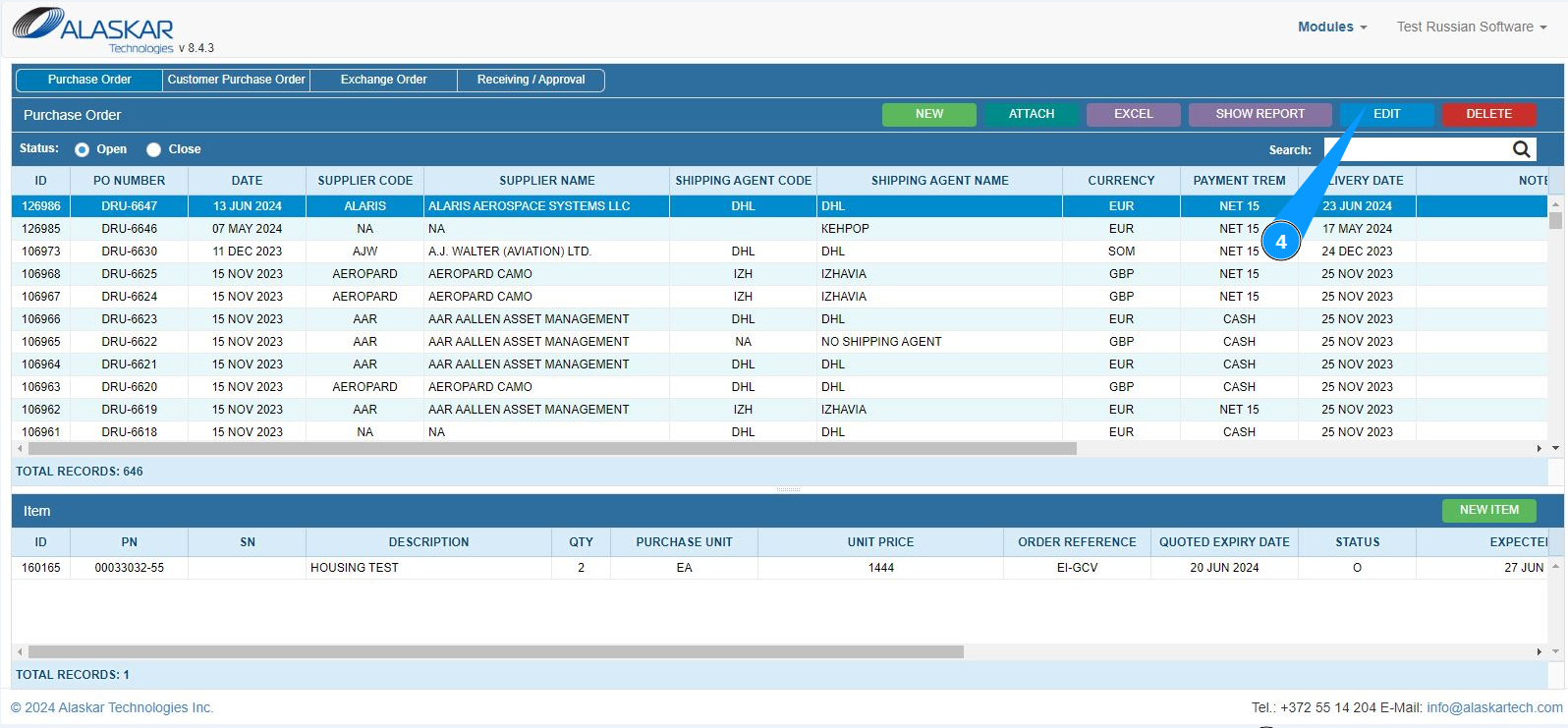The width and height of the screenshot is (1568, 728).
Task: Select purchase order row DRU-6646
Action: pos(129,229)
